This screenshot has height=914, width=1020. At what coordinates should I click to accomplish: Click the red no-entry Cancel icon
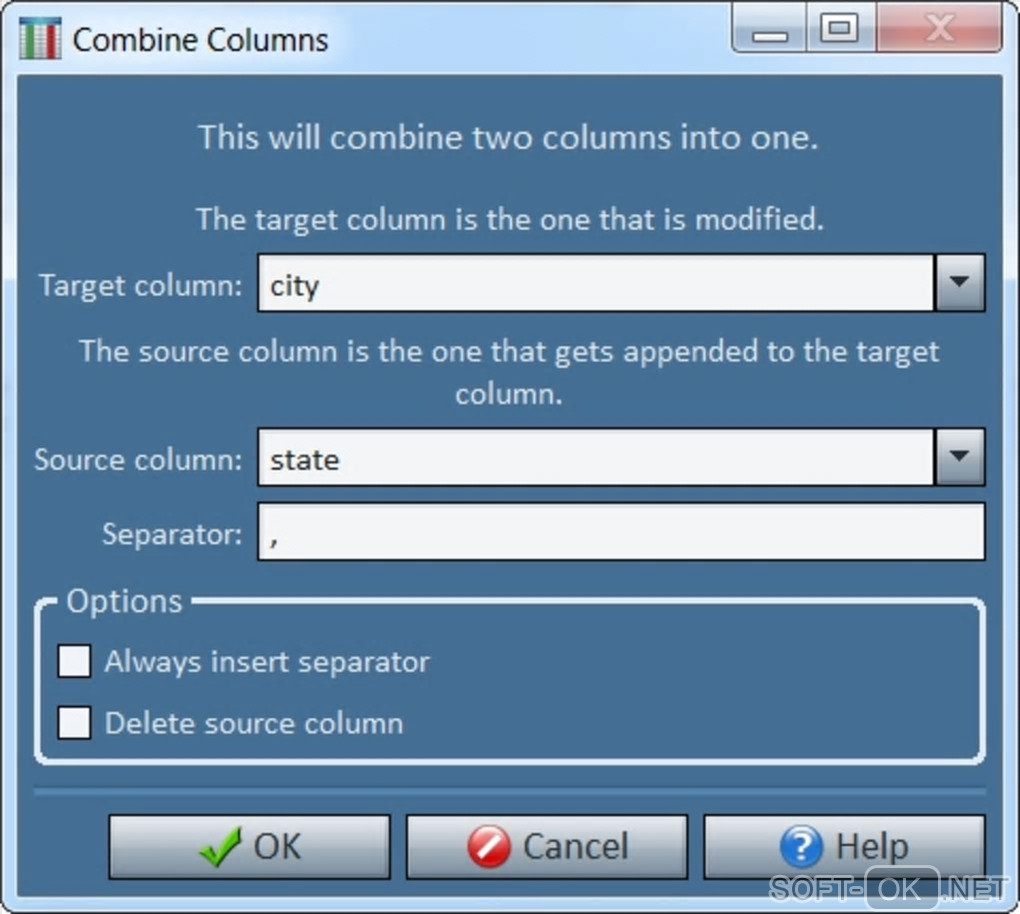pos(489,847)
